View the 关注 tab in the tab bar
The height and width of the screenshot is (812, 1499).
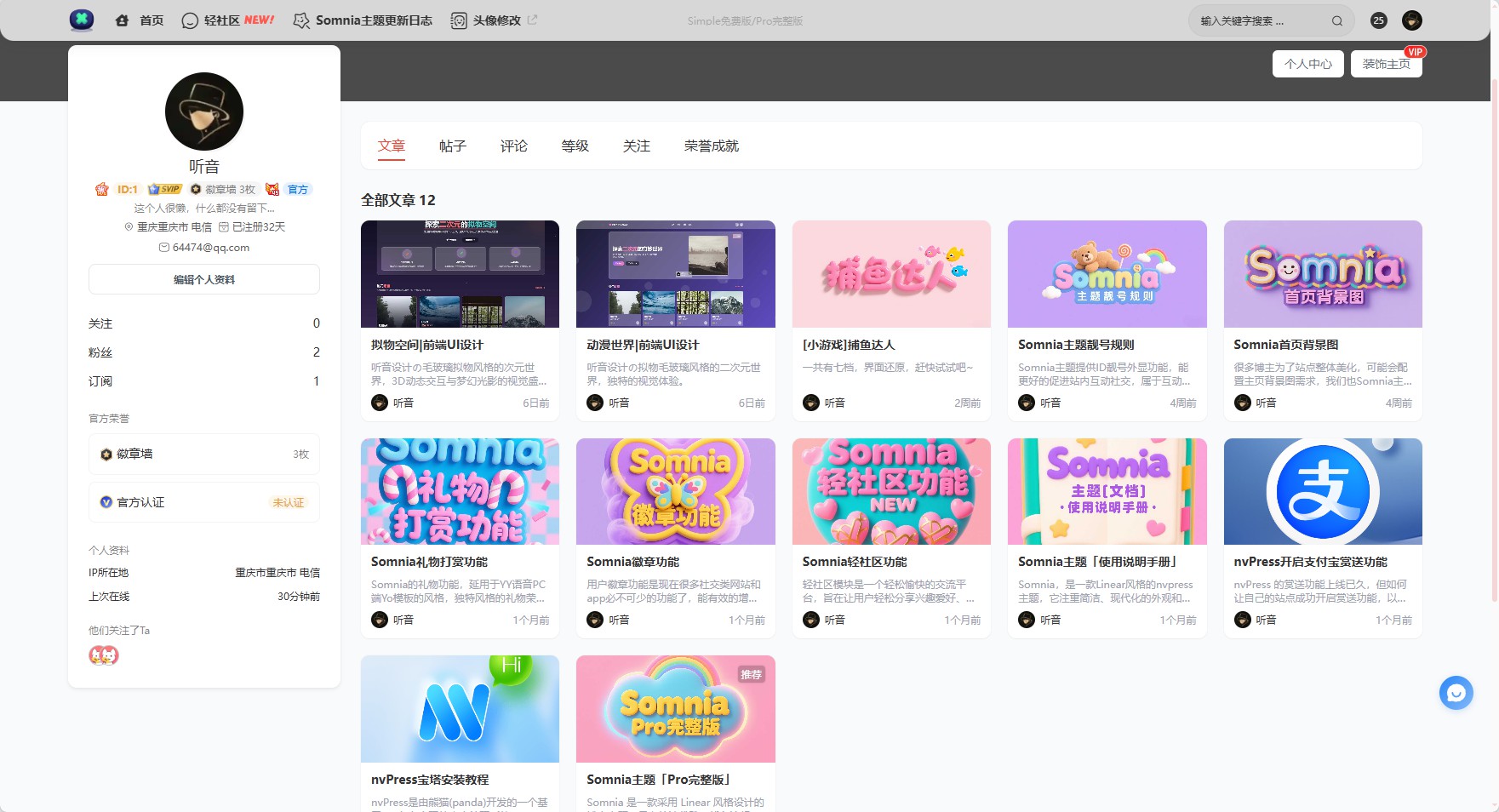click(637, 146)
